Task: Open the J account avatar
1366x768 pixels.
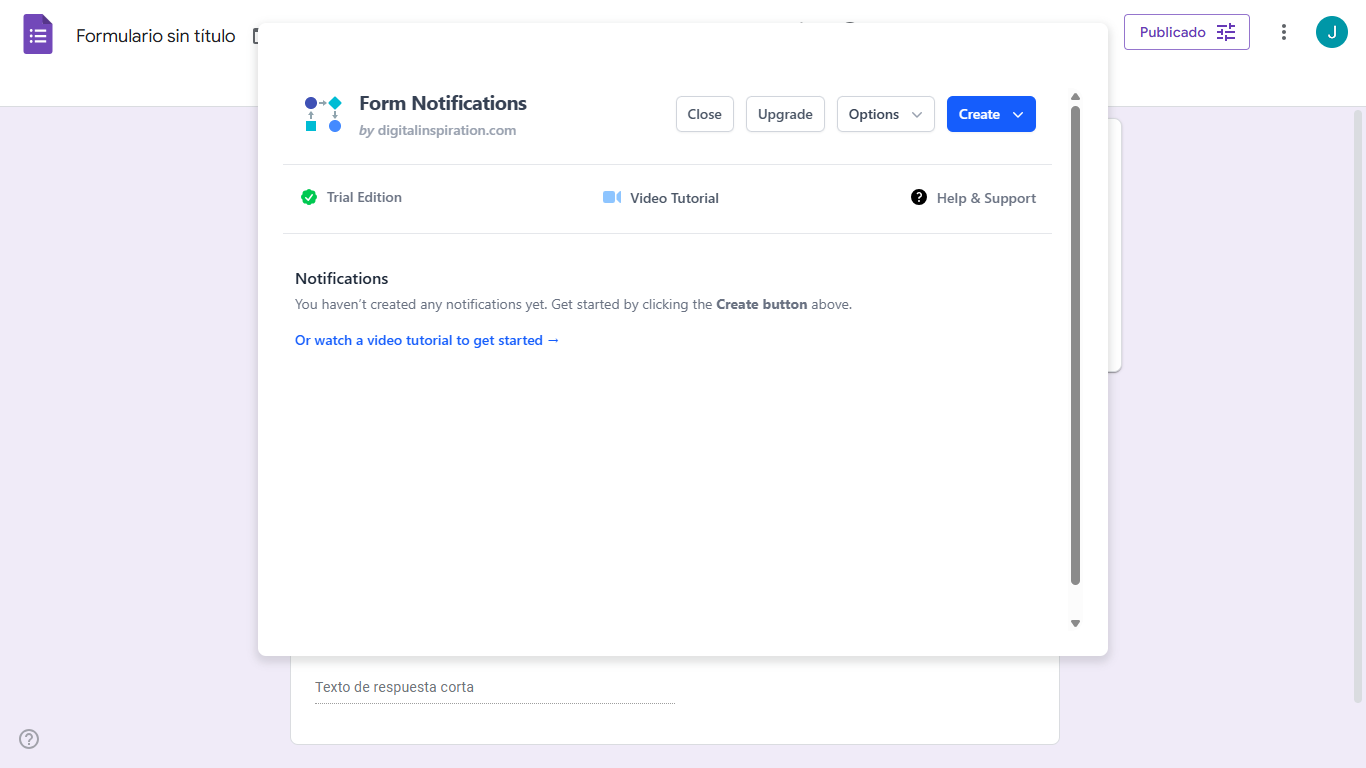Action: 1332,32
